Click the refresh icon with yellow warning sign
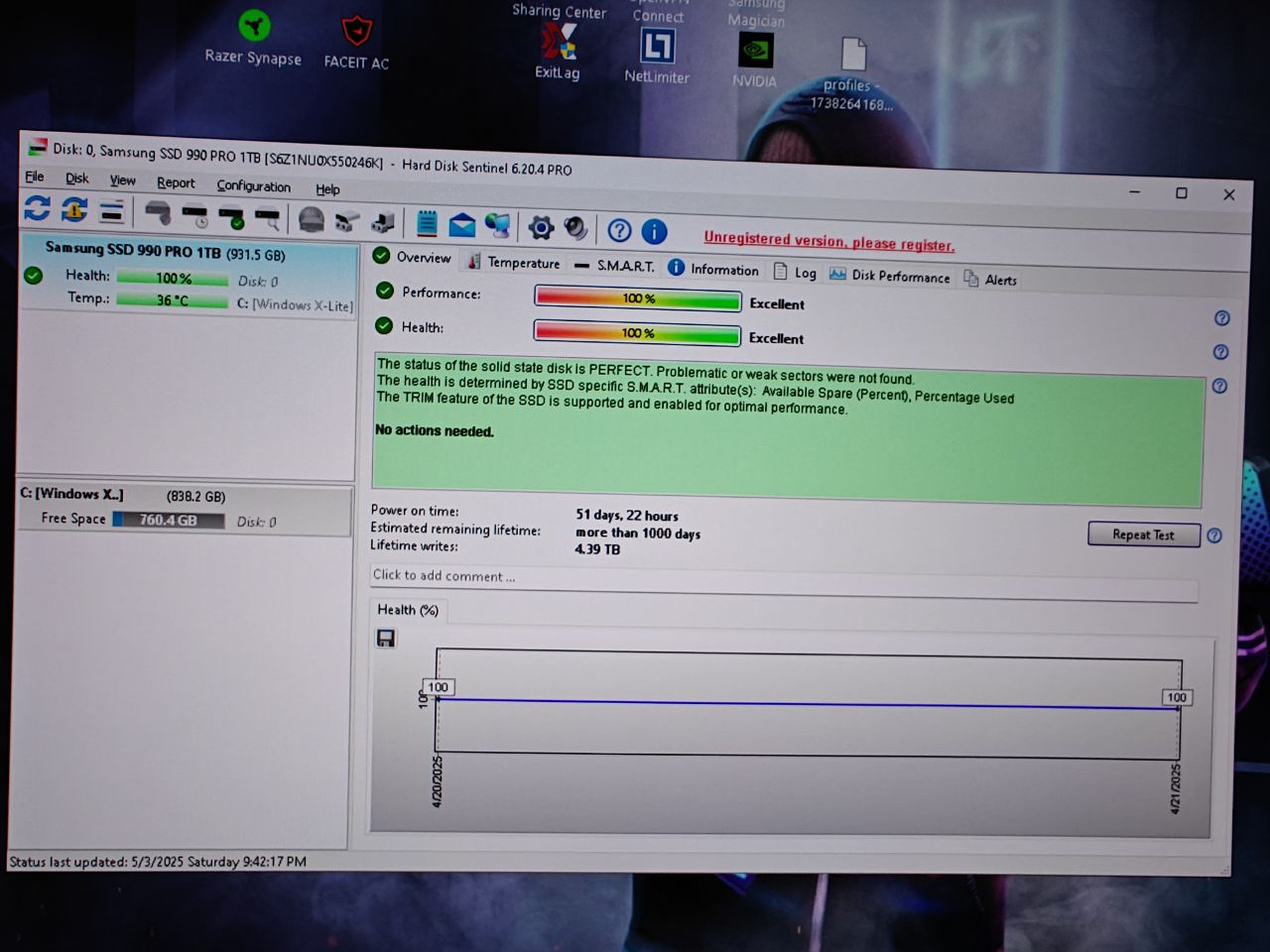The width and height of the screenshot is (1270, 952). click(74, 209)
